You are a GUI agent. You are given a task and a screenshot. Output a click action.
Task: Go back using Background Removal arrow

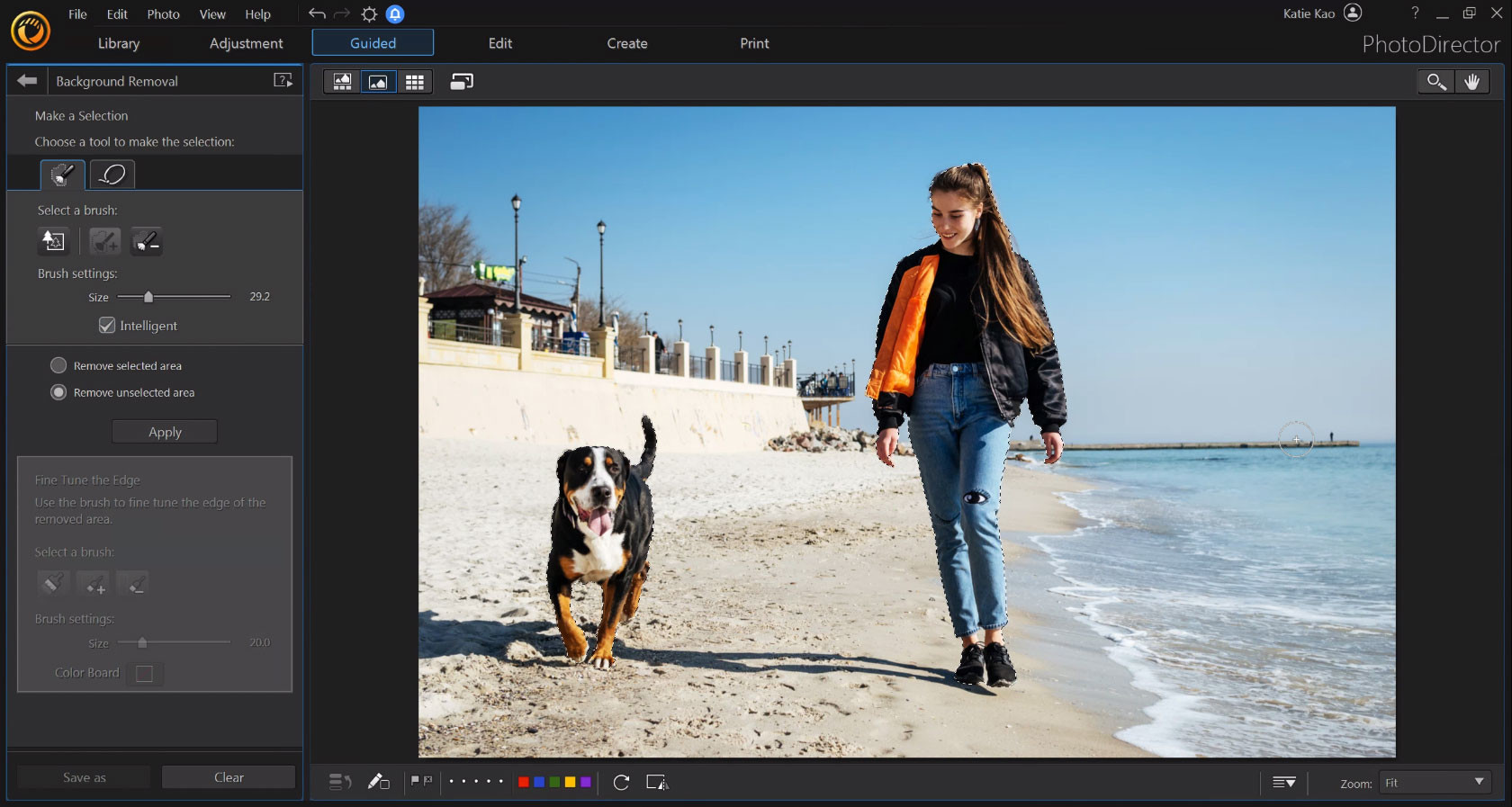(x=27, y=81)
